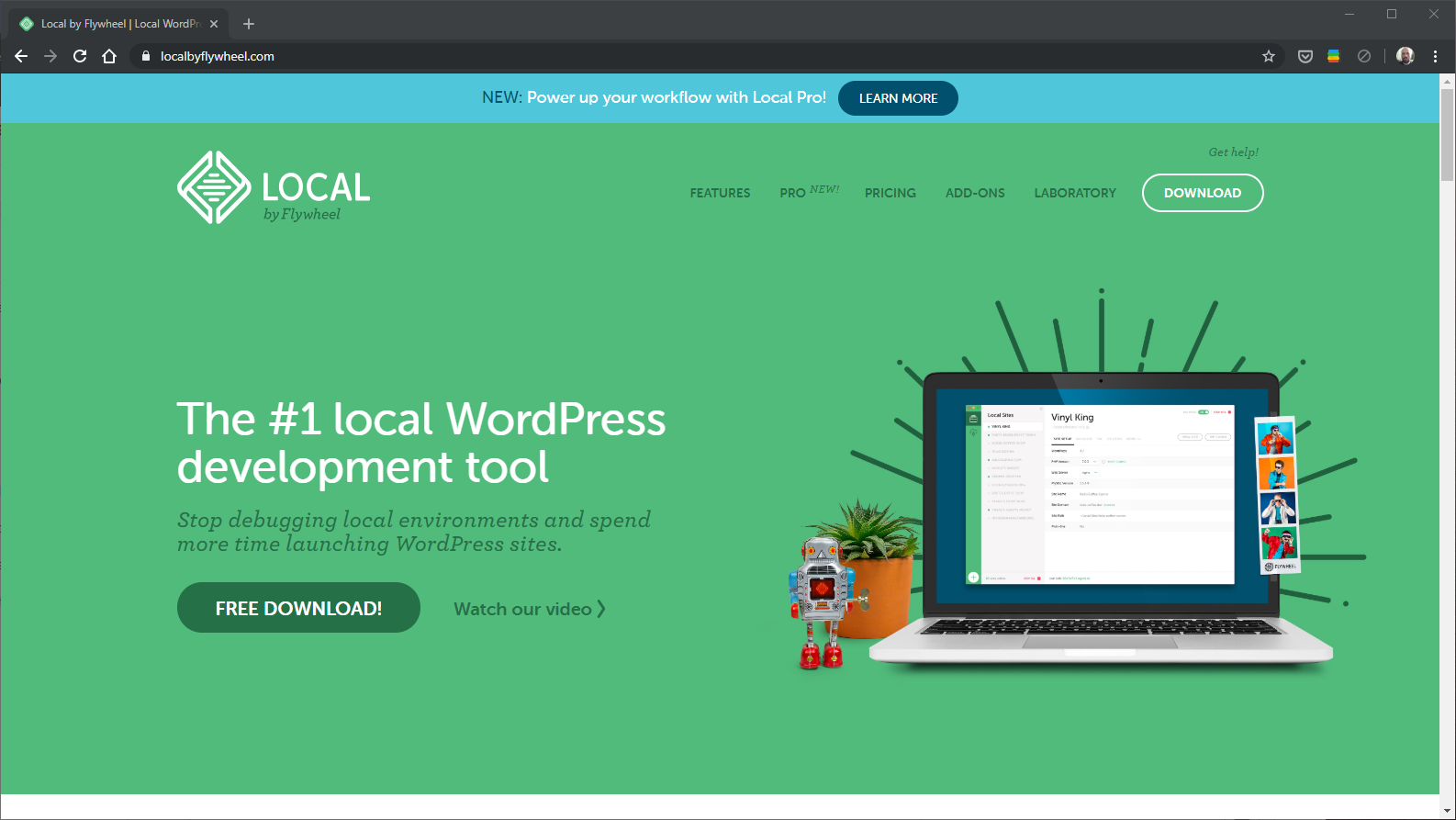Viewport: 1456px width, 820px height.
Task: Click LEARN MORE in the banner
Action: point(898,98)
